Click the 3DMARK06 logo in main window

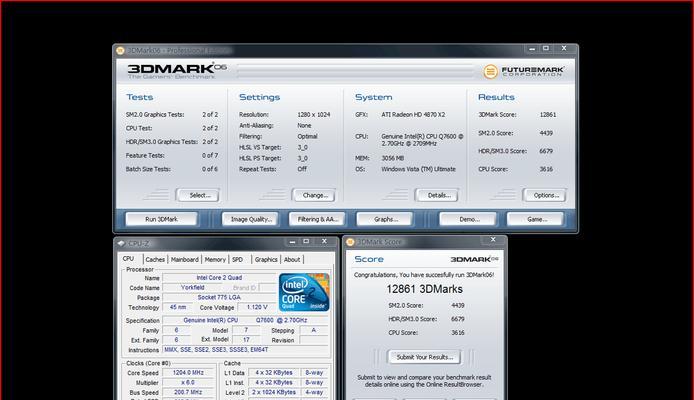coord(177,68)
